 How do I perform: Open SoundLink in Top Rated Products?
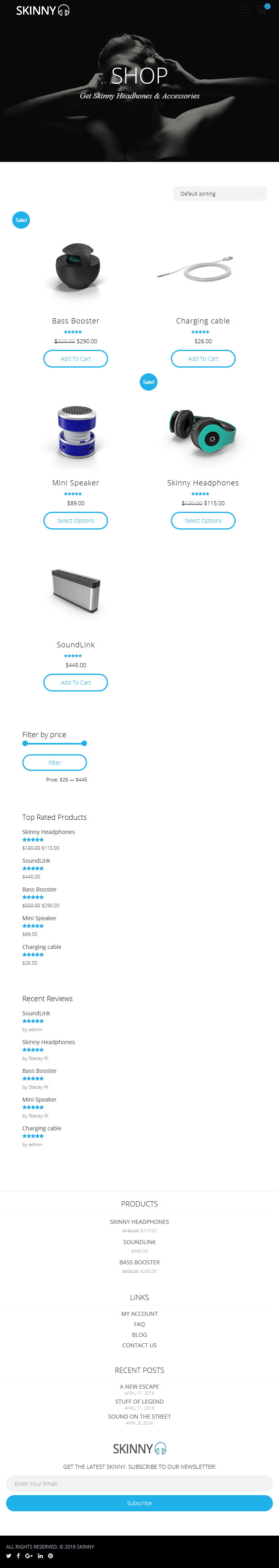click(36, 861)
